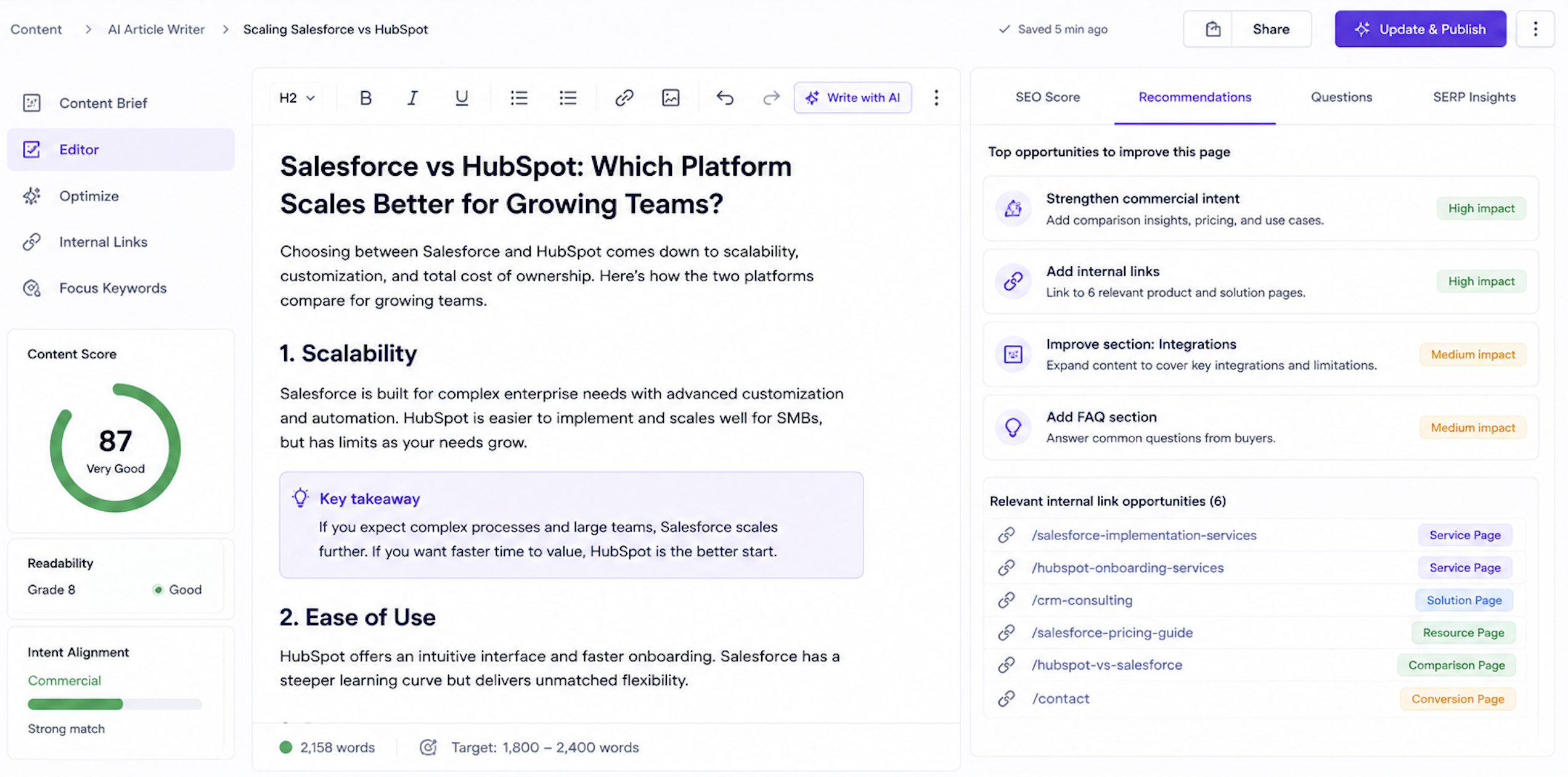Toggle bold formatting in toolbar
Screen dimensions: 1568x777
coord(365,97)
